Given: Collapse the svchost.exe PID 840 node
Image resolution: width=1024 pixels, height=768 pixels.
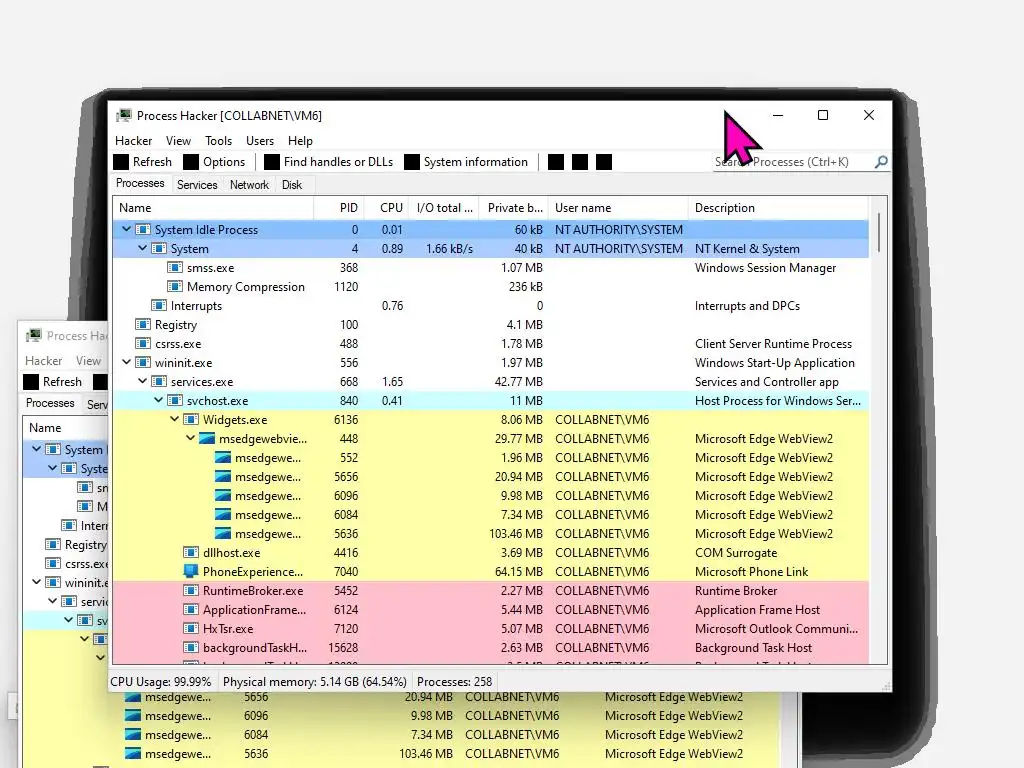Looking at the screenshot, I should pos(159,400).
